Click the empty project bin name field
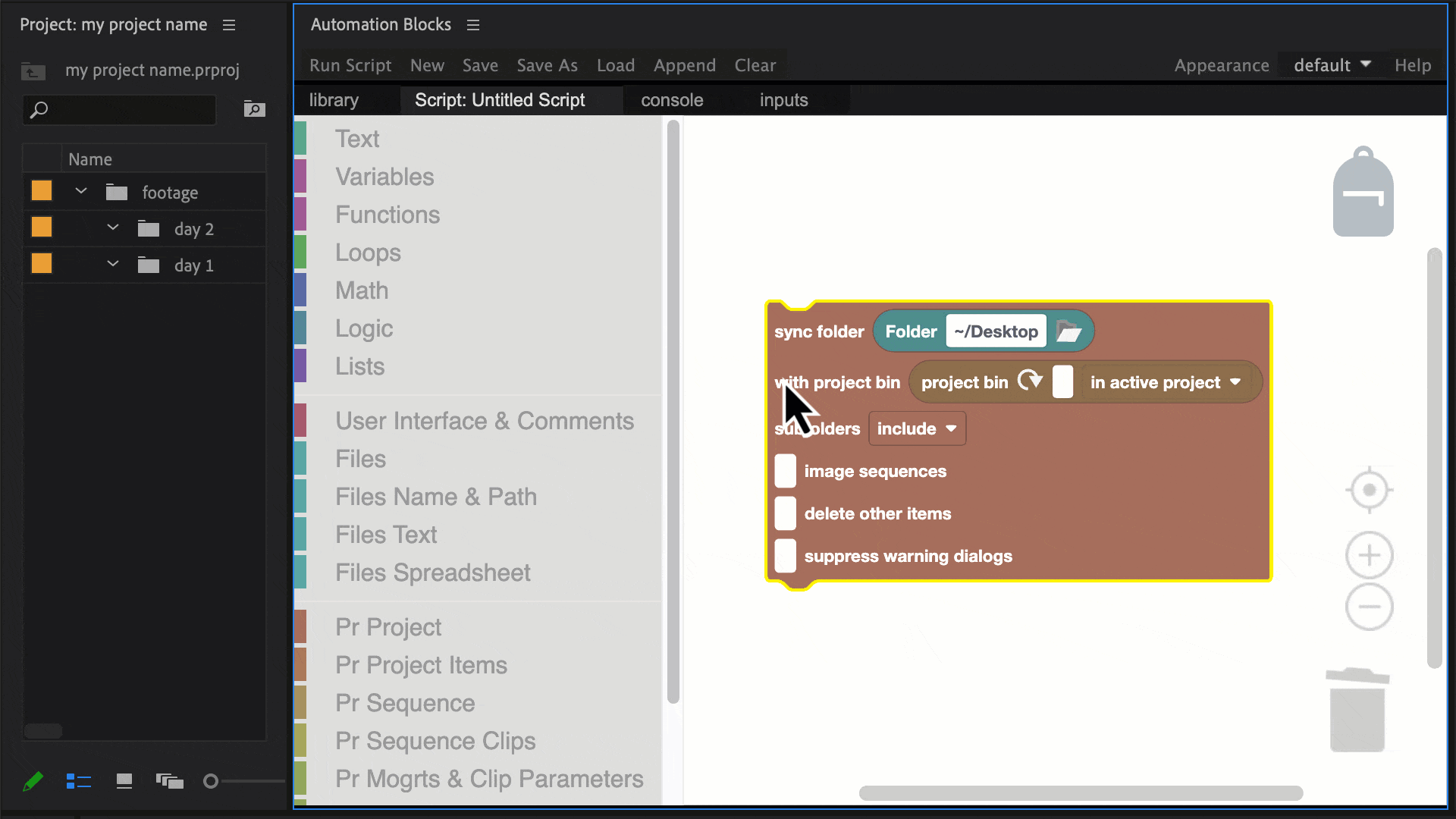This screenshot has height=819, width=1456. tap(1062, 381)
